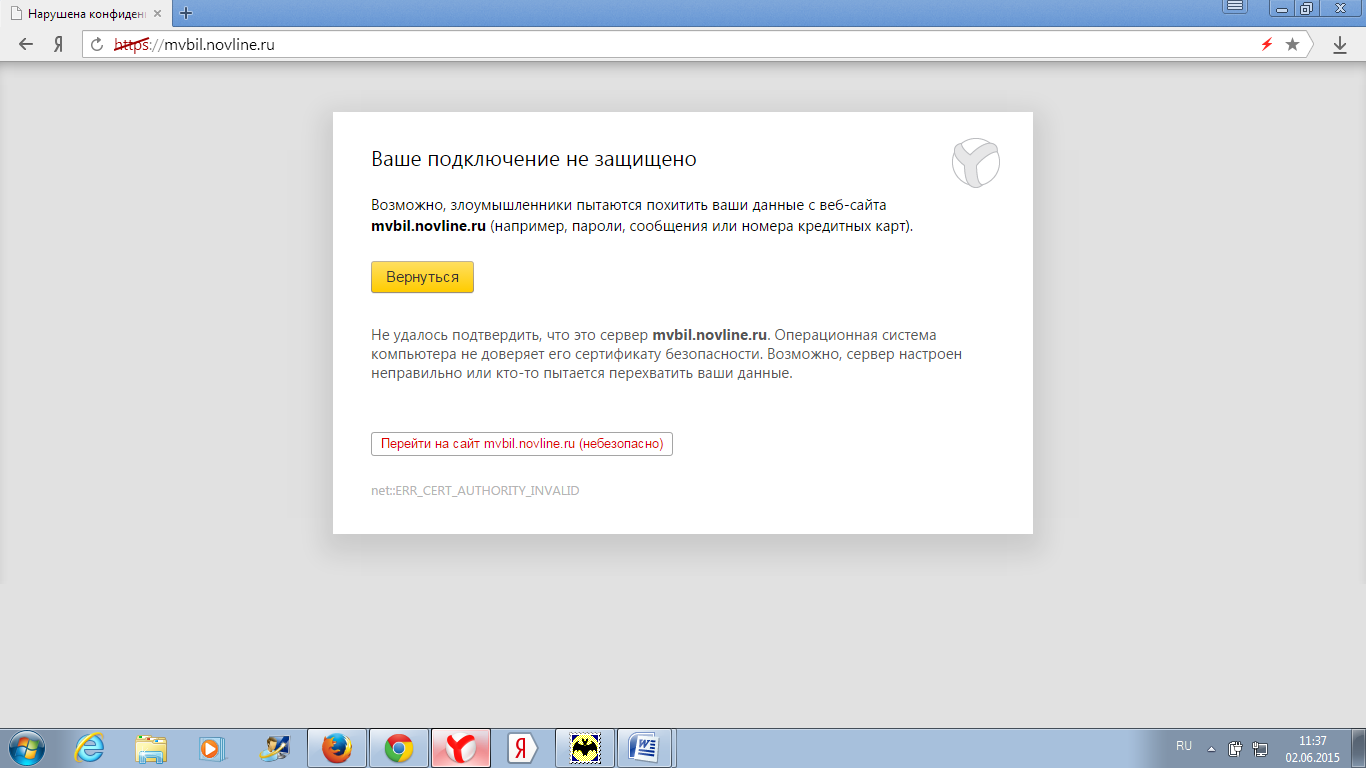The height and width of the screenshot is (768, 1366).
Task: Open the downloads arrow icon
Action: point(1340,44)
